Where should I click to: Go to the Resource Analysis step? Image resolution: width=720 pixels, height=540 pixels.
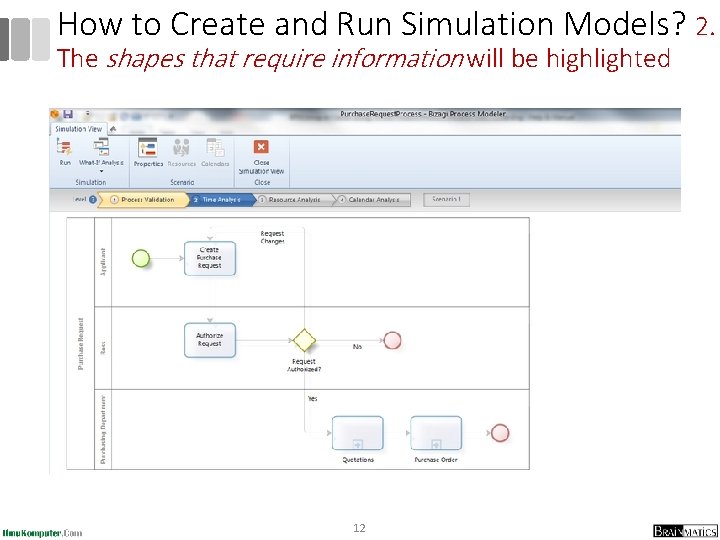pyautogui.click(x=294, y=200)
